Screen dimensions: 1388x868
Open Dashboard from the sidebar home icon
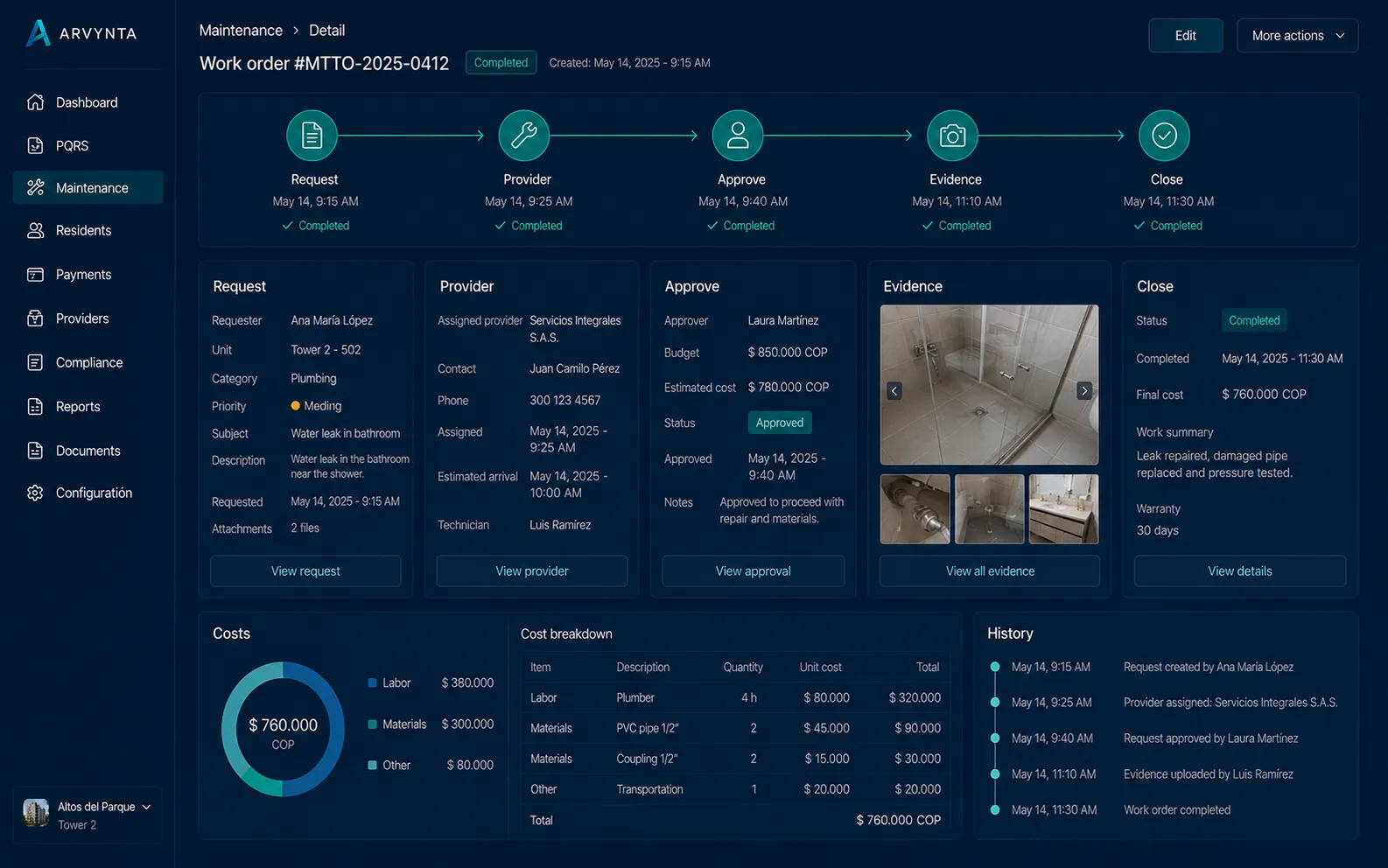[35, 102]
